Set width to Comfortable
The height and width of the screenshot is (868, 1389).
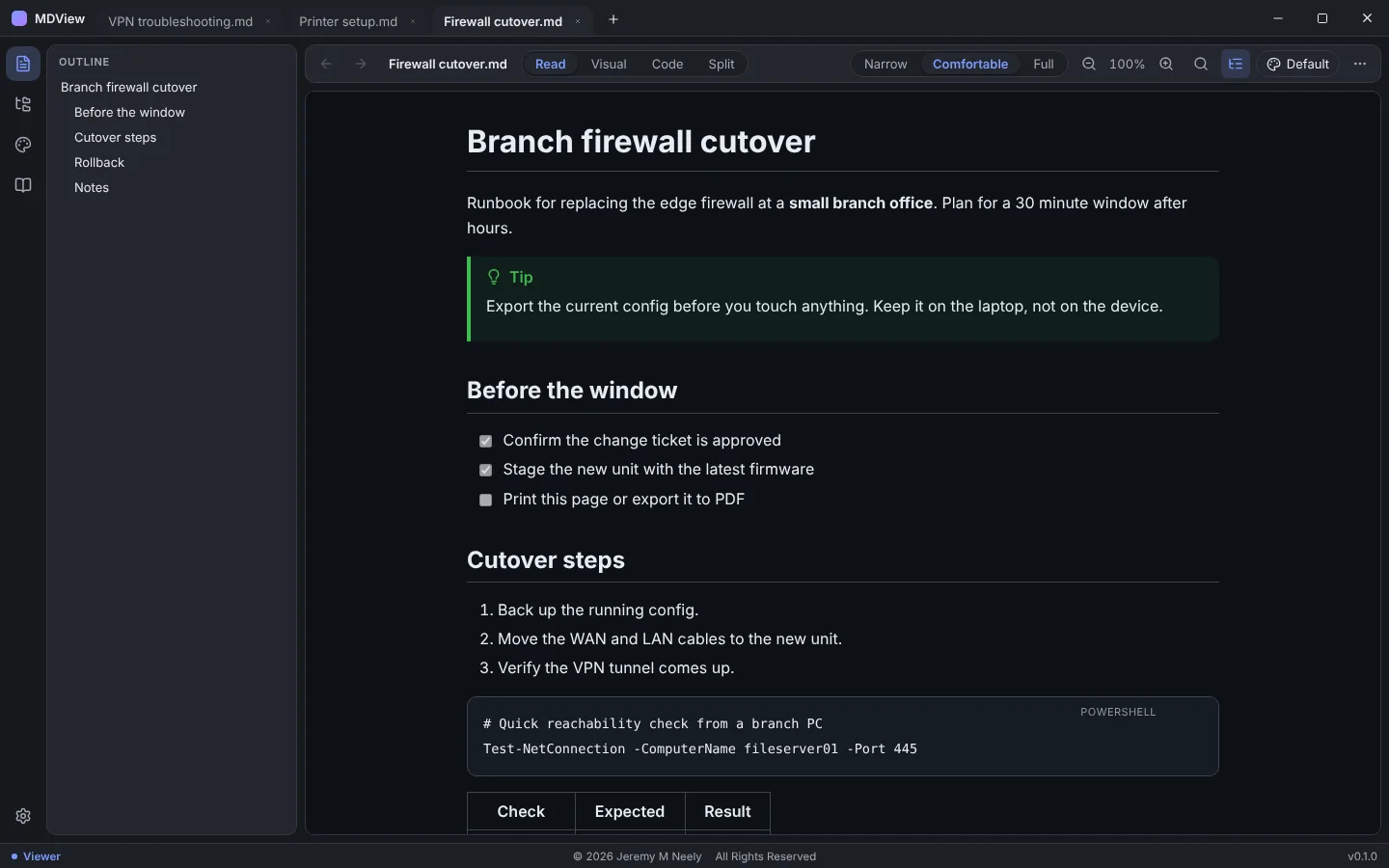[970, 64]
